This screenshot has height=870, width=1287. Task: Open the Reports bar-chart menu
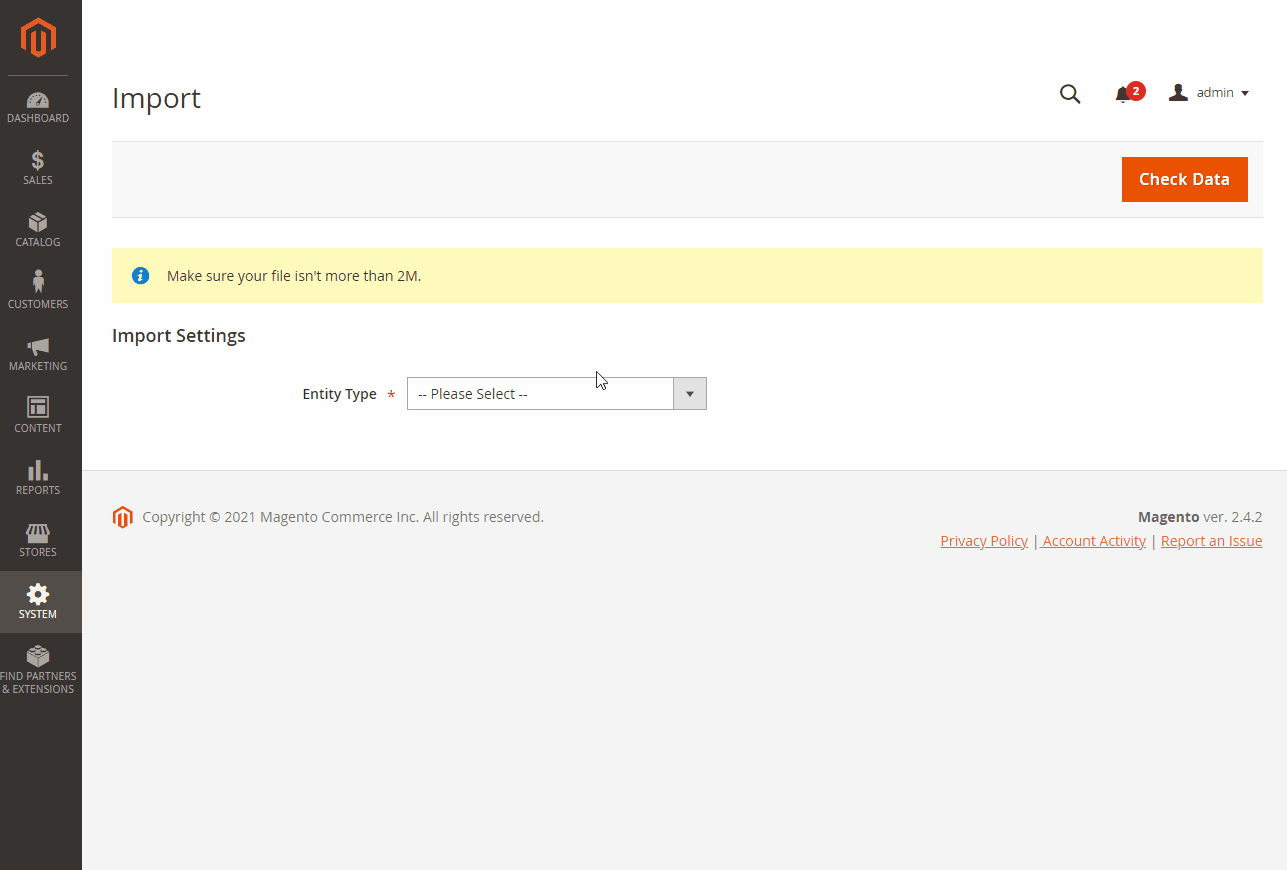point(38,478)
